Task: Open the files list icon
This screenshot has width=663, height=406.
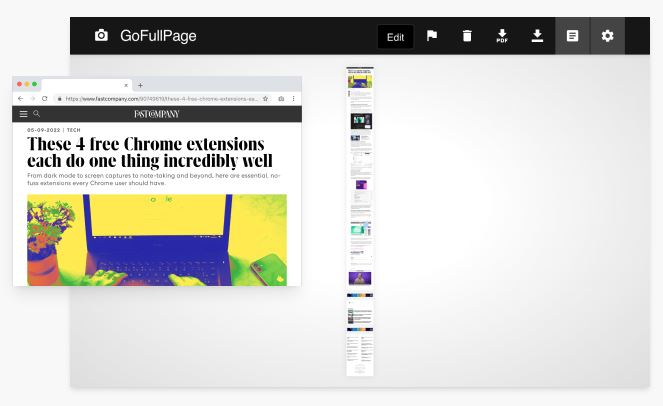Action: [x=572, y=36]
